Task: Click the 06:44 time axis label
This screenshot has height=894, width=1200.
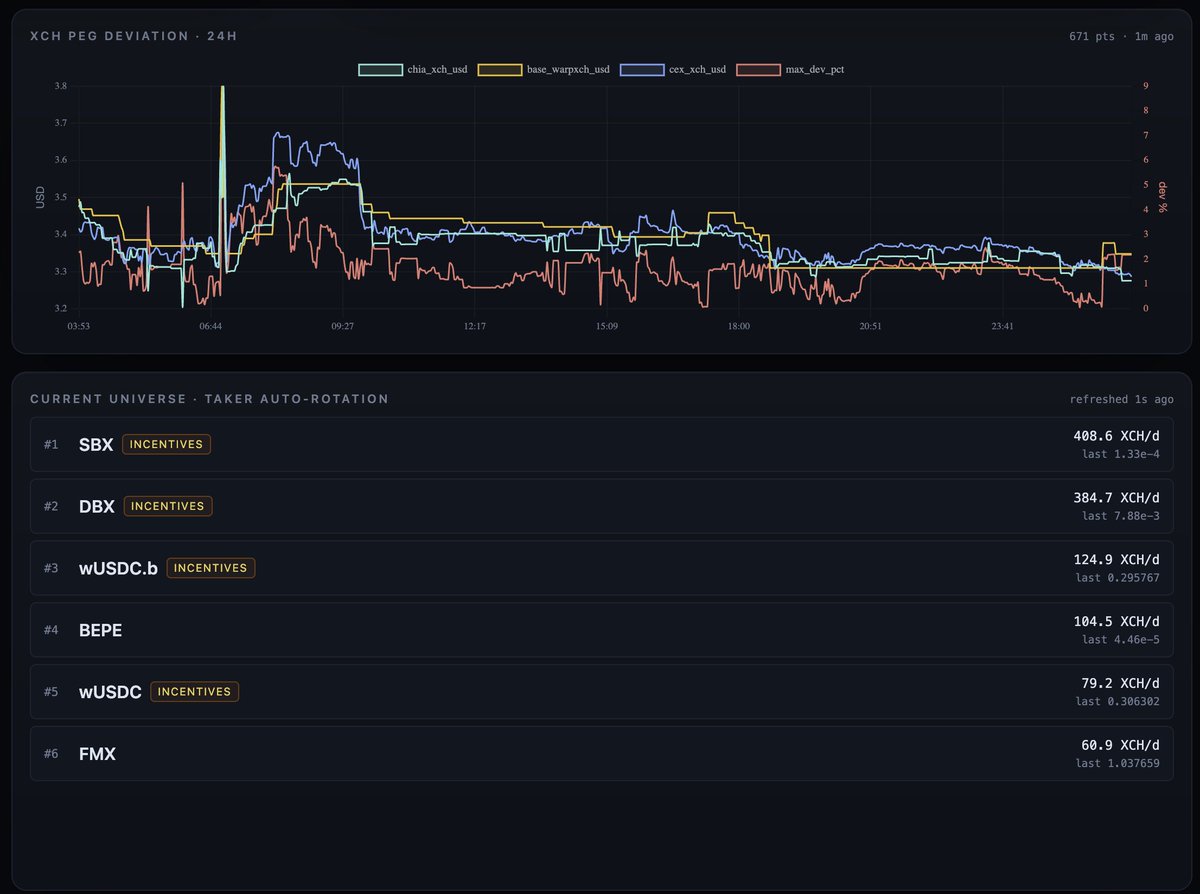Action: point(211,326)
